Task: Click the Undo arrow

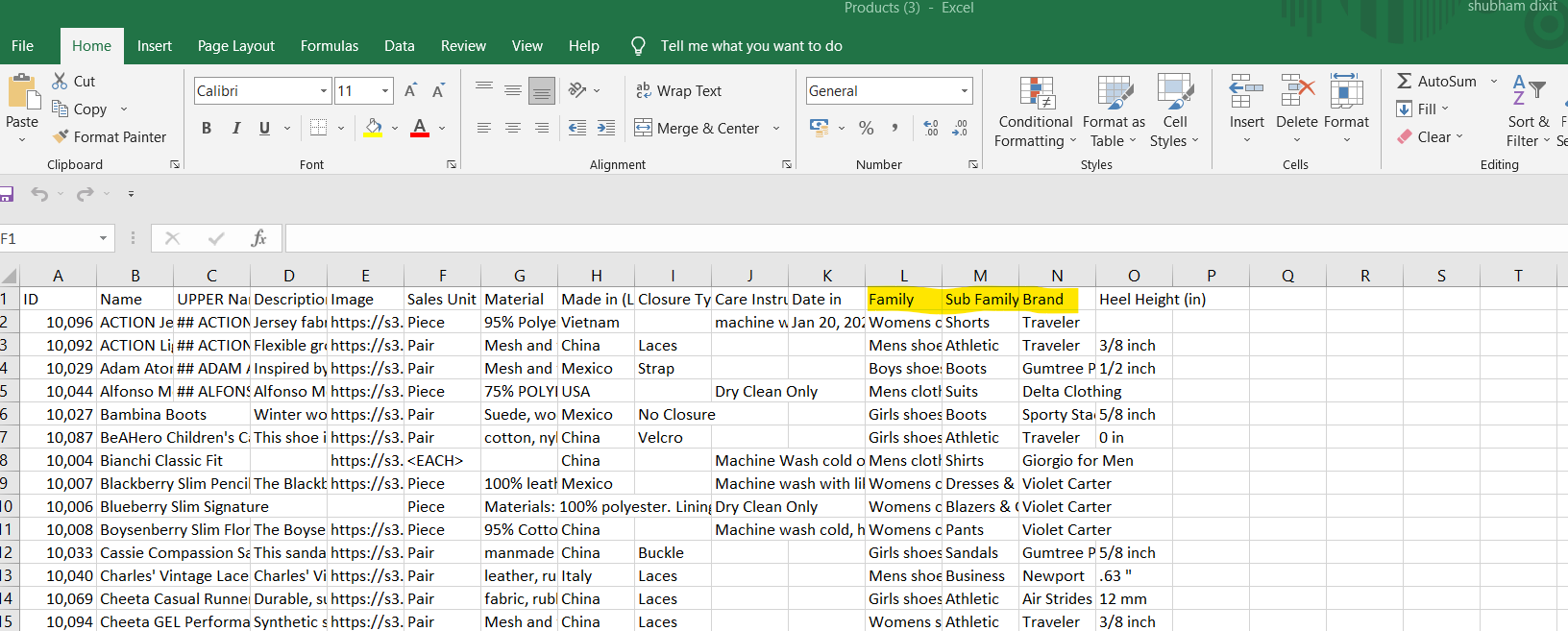Action: tap(39, 194)
